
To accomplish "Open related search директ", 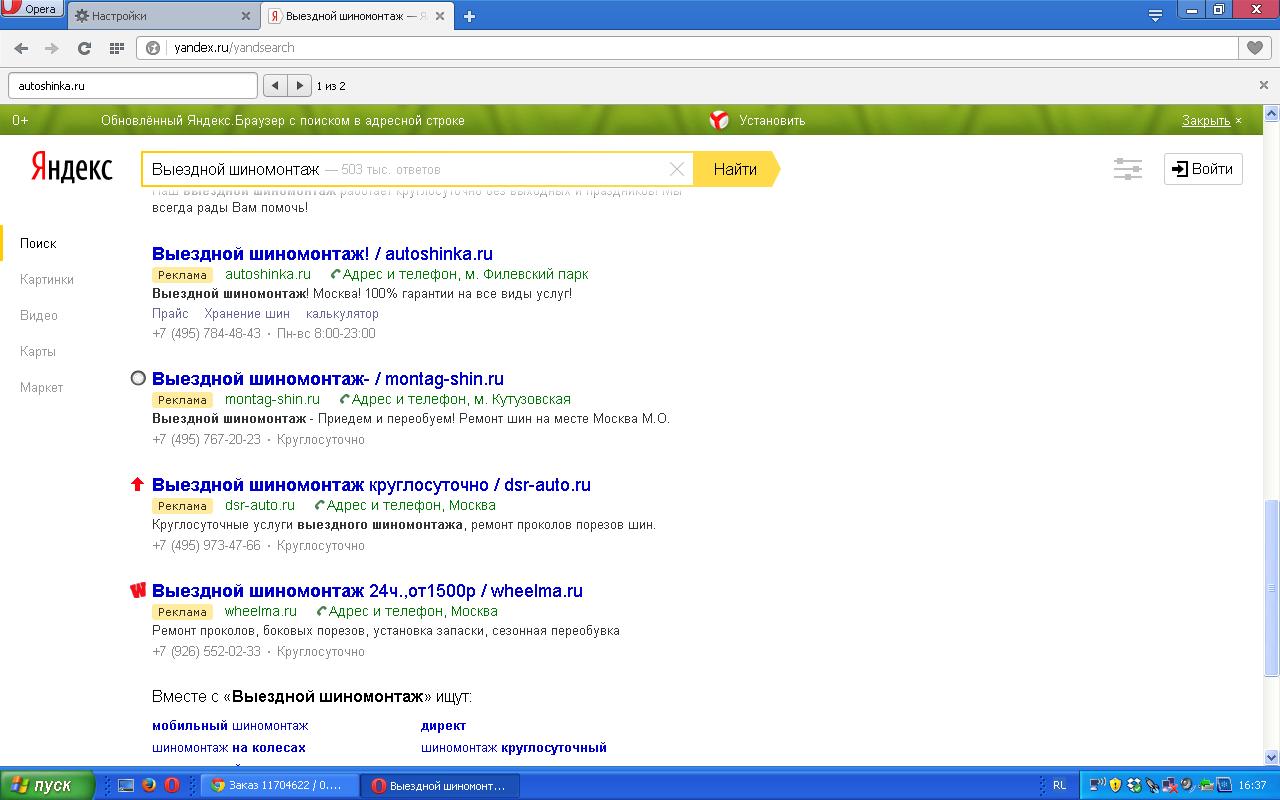I will [443, 726].
